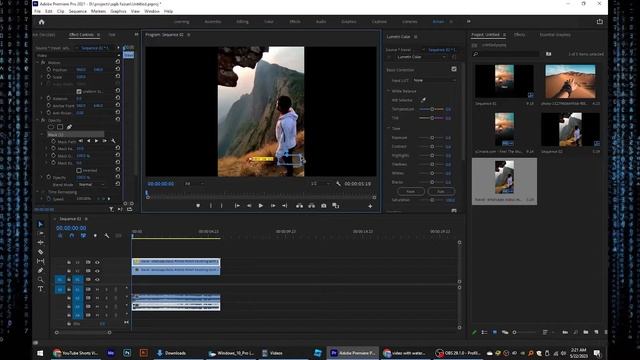
Task: Collapse Tone section in Lumetri
Action: (x=389, y=128)
